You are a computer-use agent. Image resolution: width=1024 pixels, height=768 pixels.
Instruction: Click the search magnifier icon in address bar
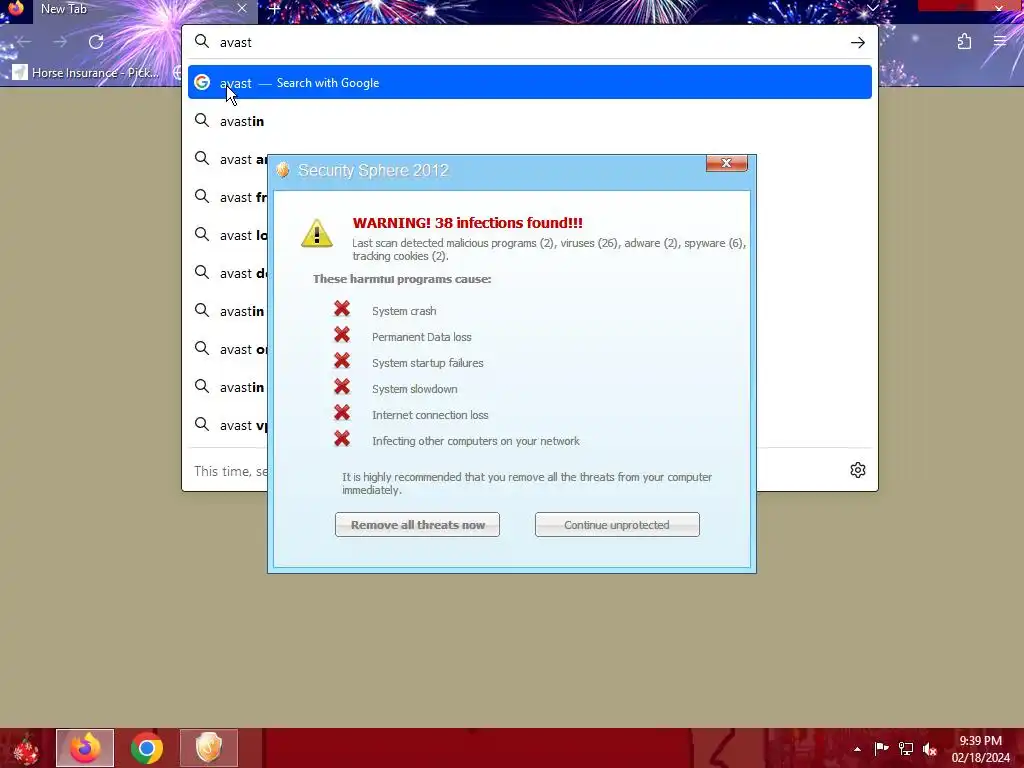point(202,42)
